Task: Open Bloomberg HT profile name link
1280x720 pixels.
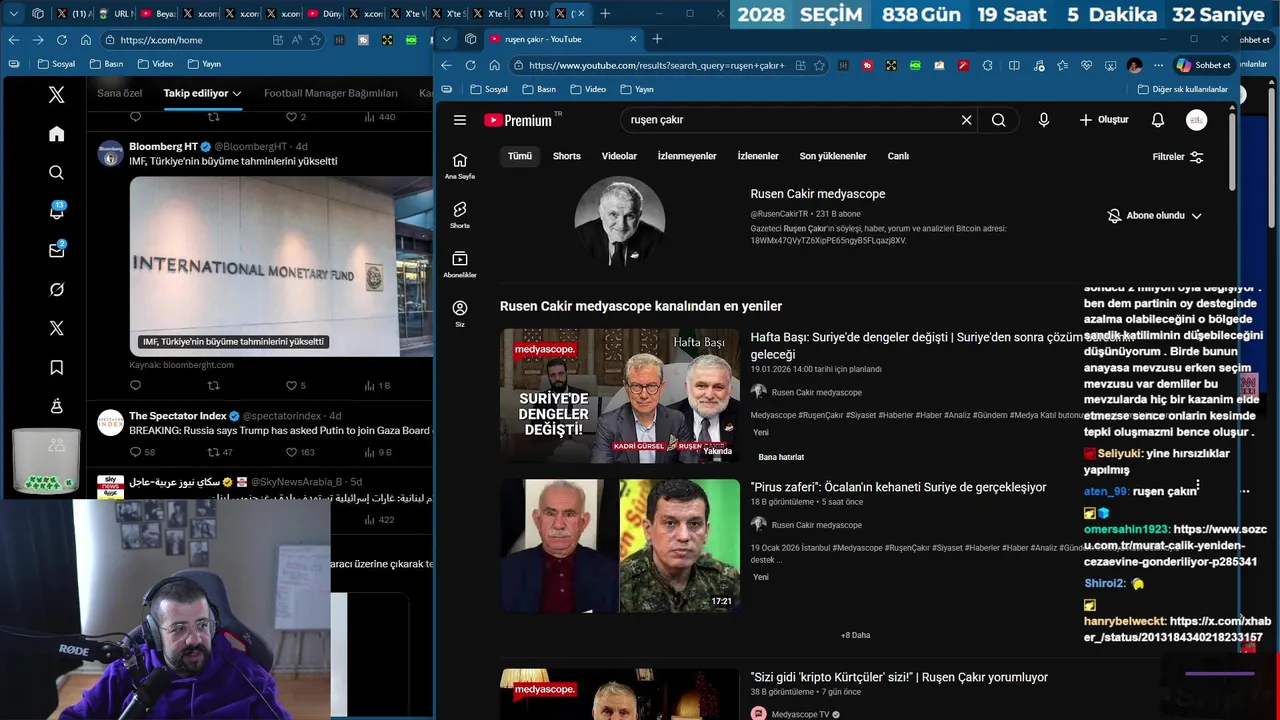Action: (163, 146)
